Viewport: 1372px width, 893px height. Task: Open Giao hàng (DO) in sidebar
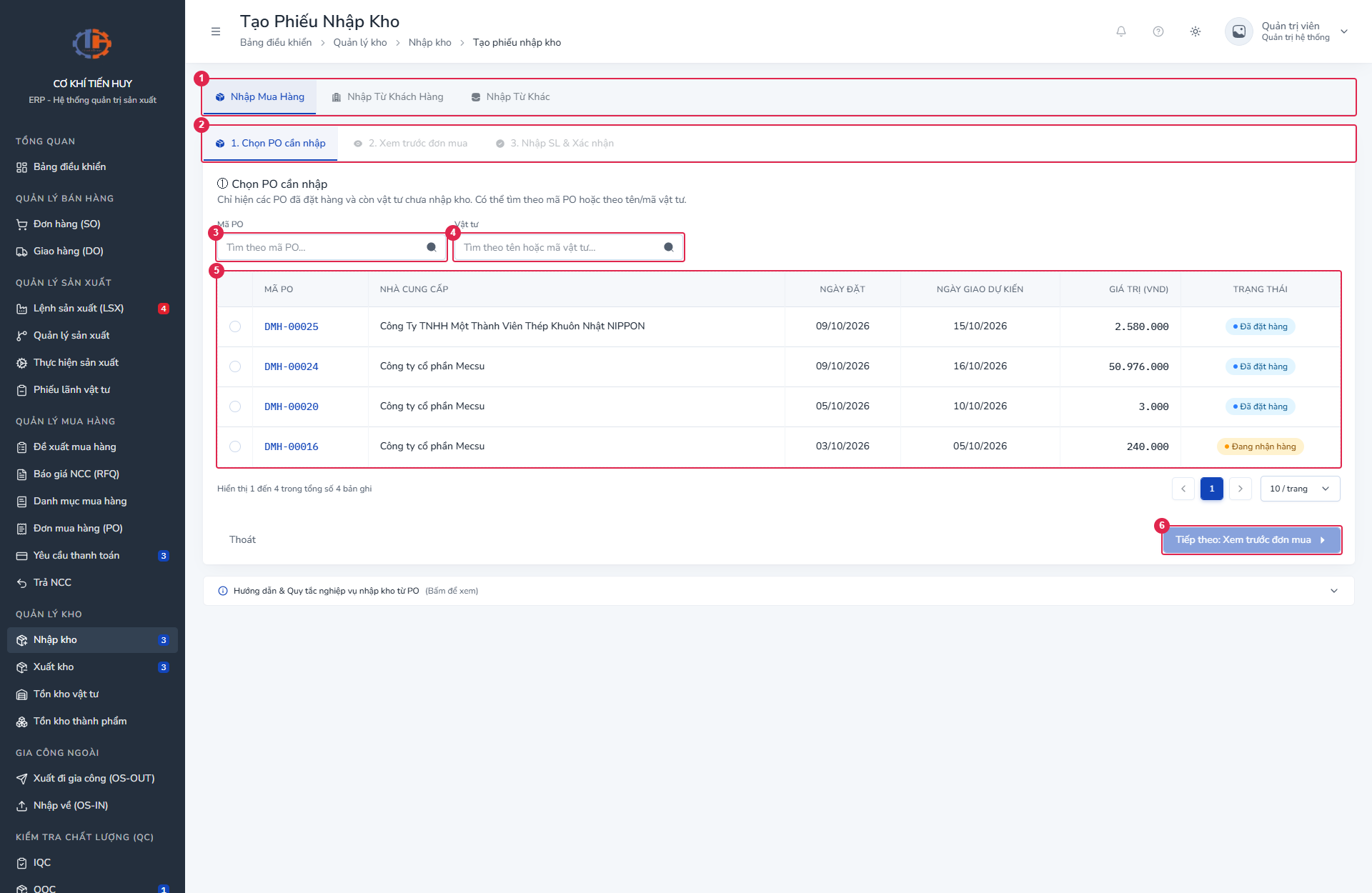pyautogui.click(x=92, y=251)
